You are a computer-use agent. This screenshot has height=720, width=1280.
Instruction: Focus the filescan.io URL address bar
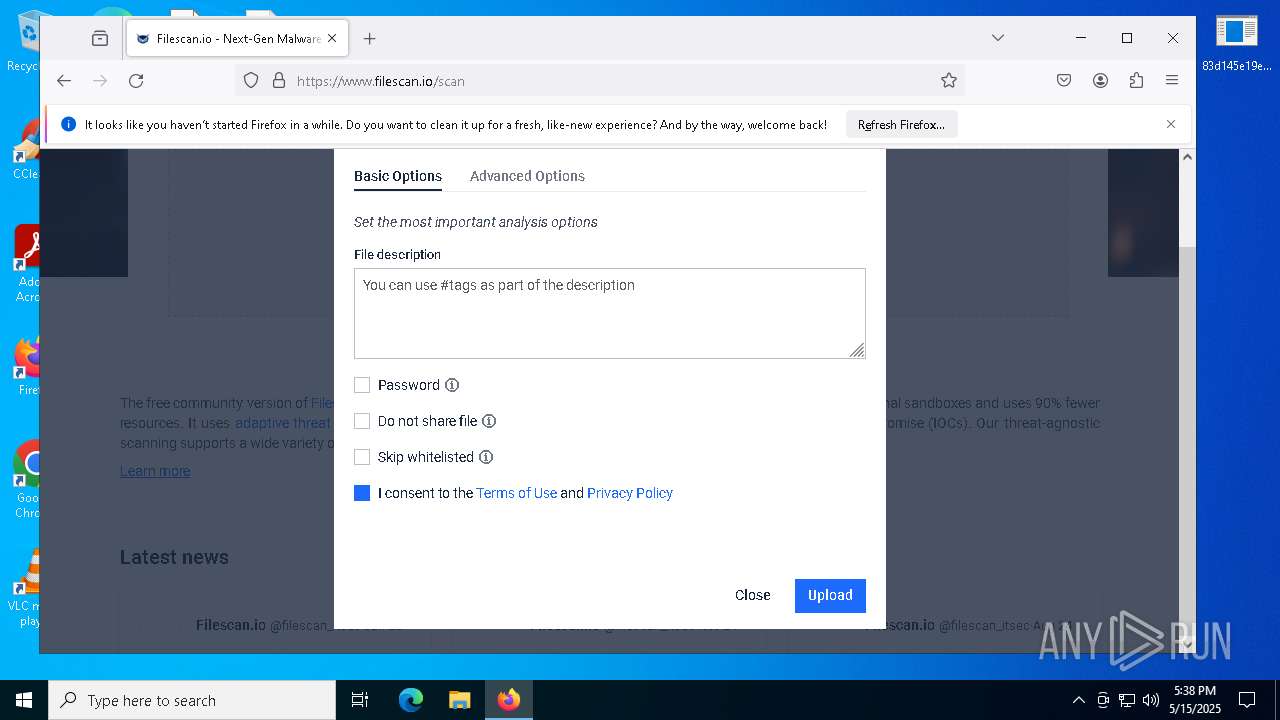(x=600, y=81)
